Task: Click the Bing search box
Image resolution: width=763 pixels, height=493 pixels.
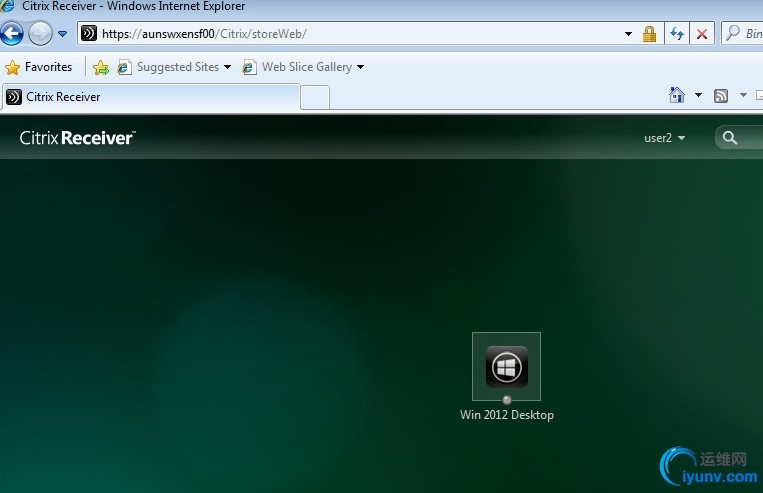Action: [743, 34]
